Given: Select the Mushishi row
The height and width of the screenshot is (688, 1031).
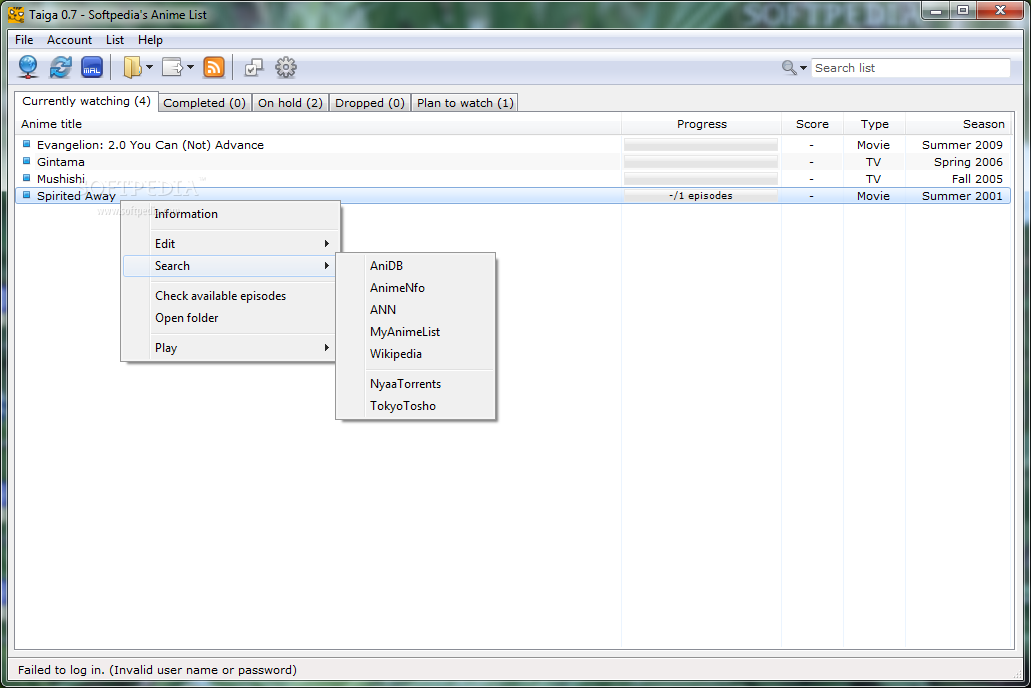Looking at the screenshot, I should click(x=513, y=179).
